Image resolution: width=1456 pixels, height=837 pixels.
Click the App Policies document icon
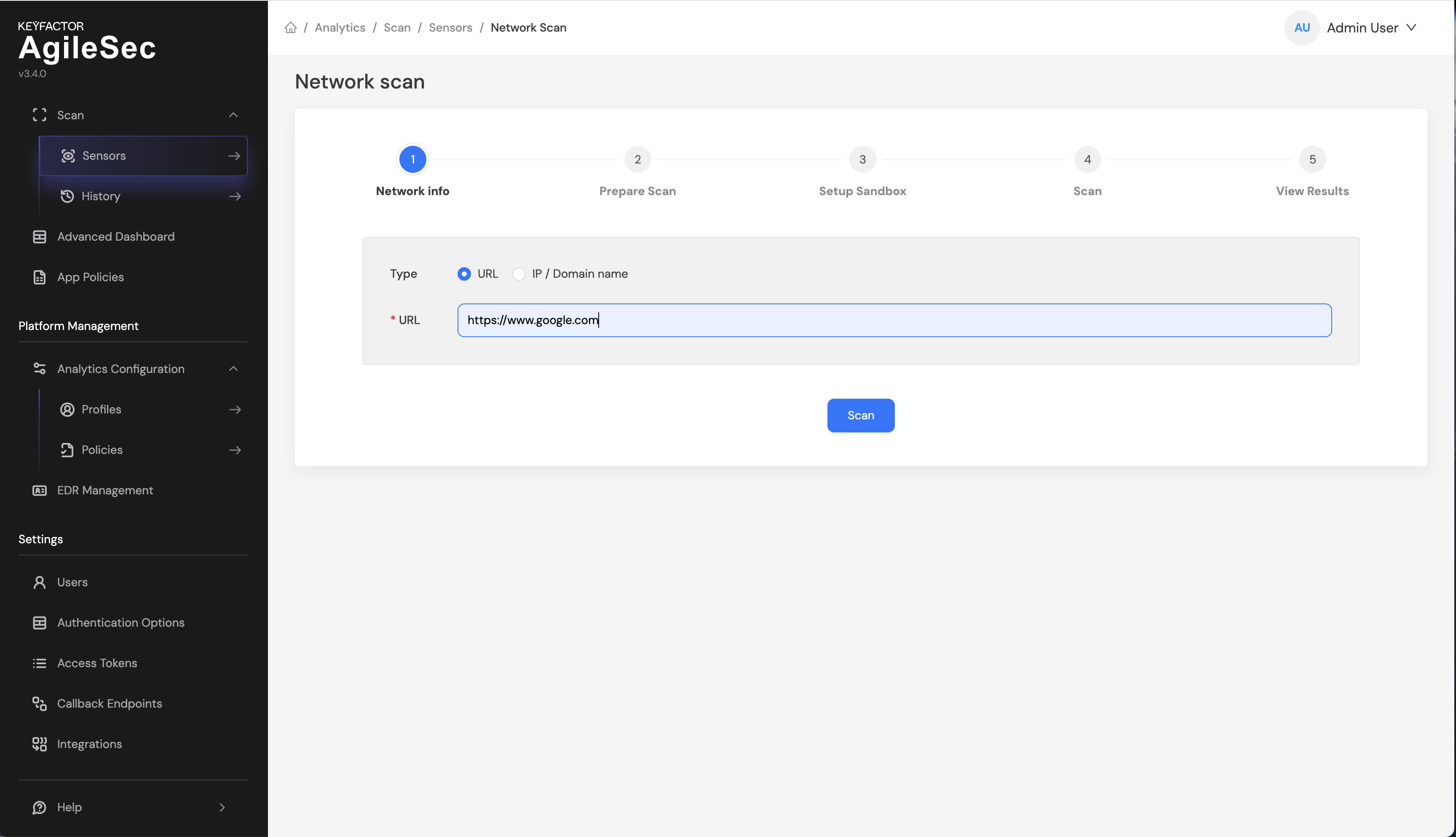click(40, 277)
